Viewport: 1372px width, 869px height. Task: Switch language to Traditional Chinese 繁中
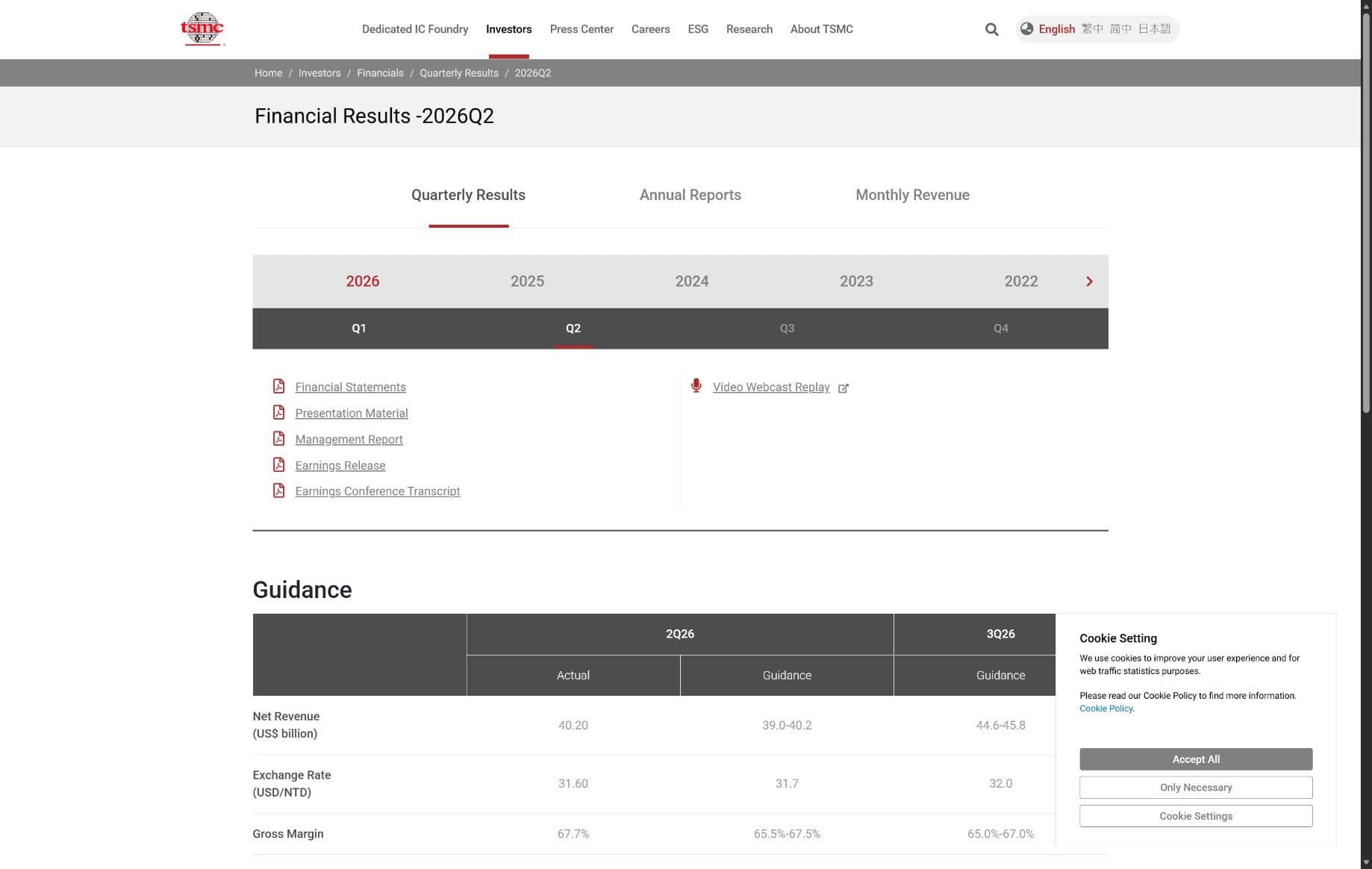(x=1092, y=29)
